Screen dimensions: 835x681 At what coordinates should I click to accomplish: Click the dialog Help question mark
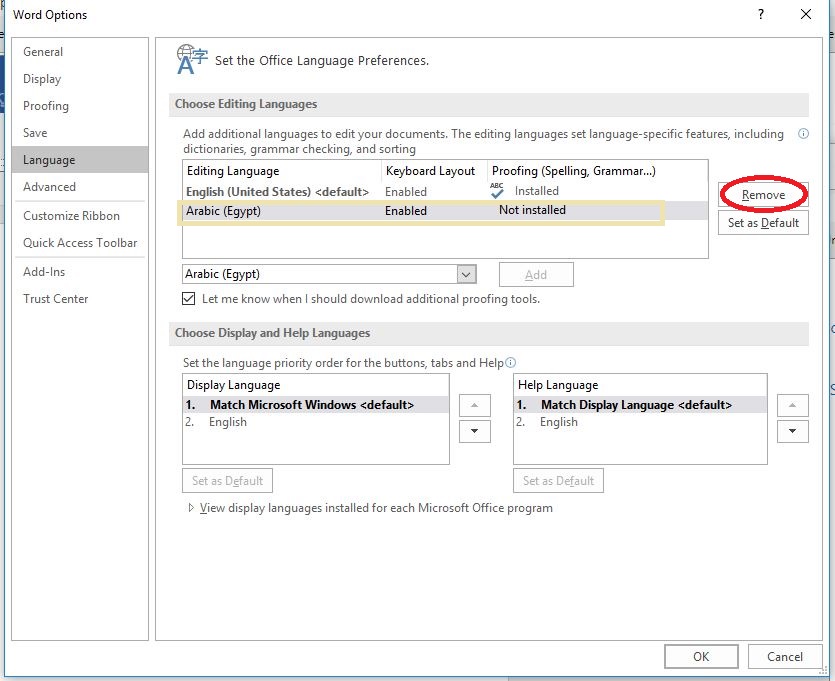[x=761, y=14]
